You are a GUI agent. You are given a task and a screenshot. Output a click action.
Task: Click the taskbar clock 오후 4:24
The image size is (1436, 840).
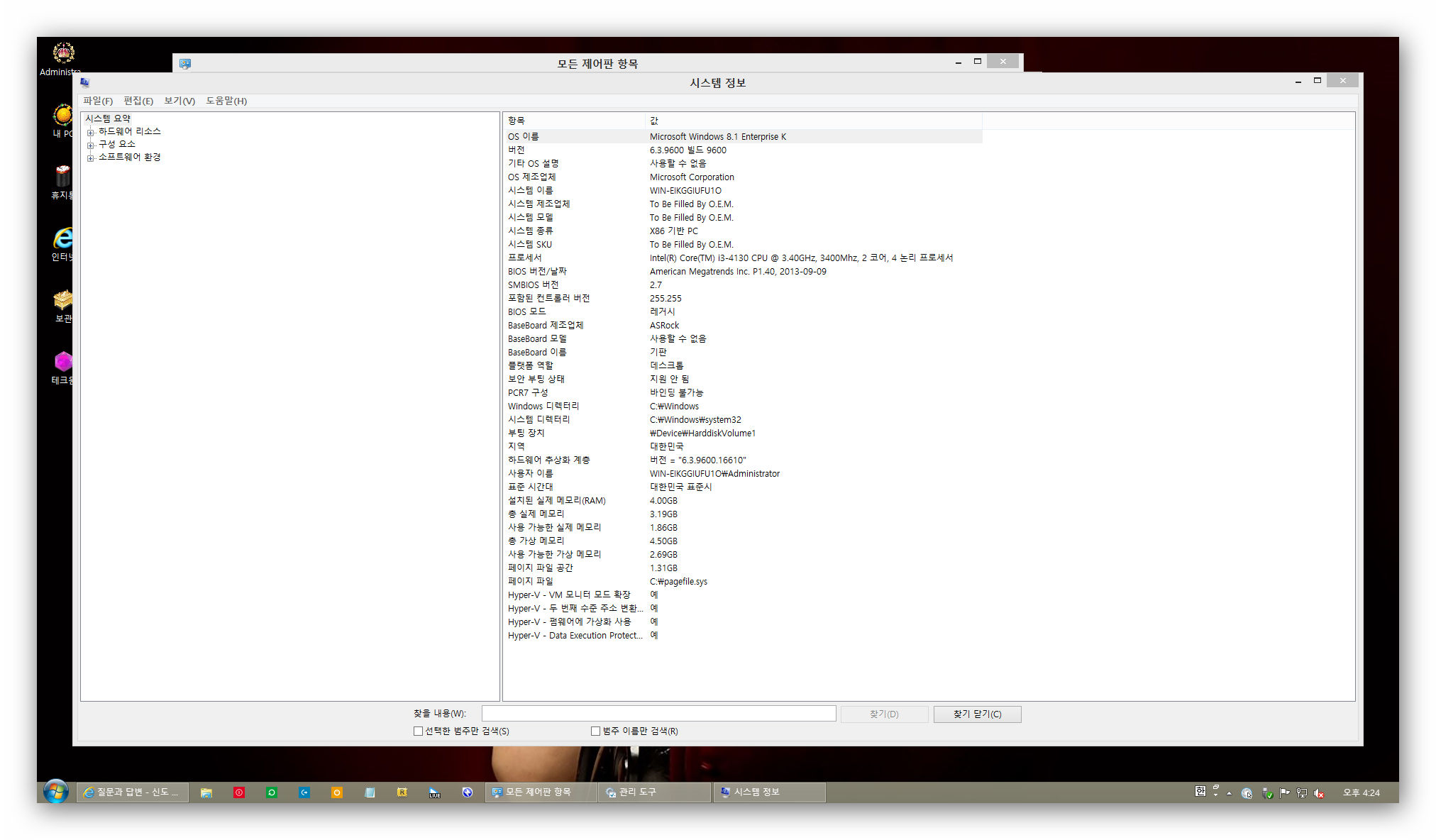(x=1361, y=792)
